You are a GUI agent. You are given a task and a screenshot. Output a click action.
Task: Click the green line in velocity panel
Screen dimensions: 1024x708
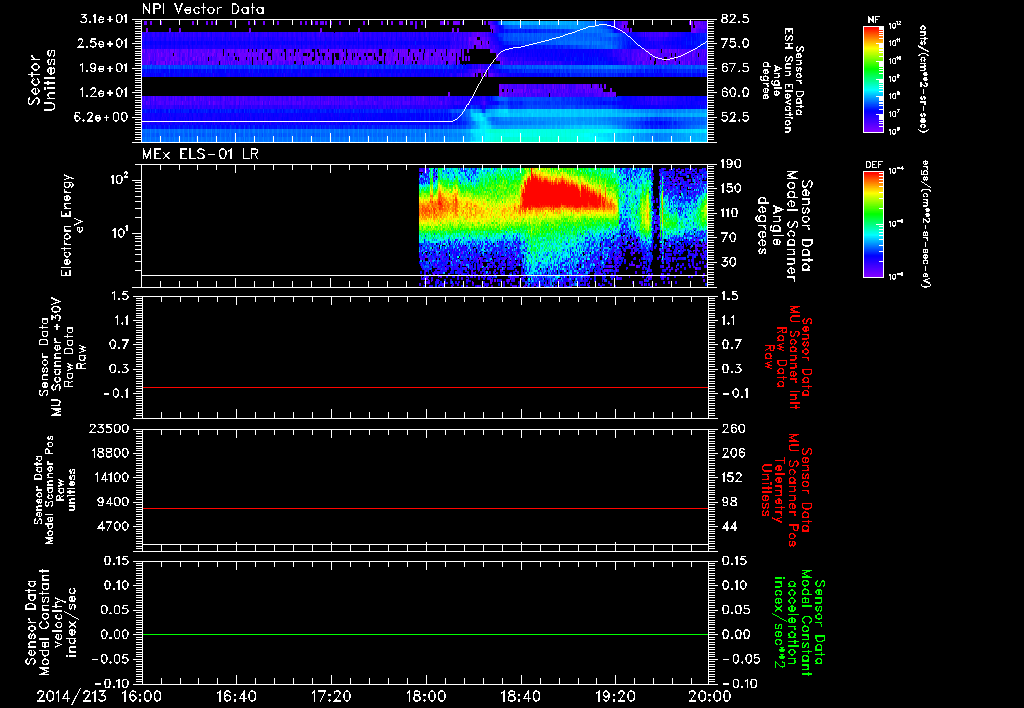(x=424, y=634)
